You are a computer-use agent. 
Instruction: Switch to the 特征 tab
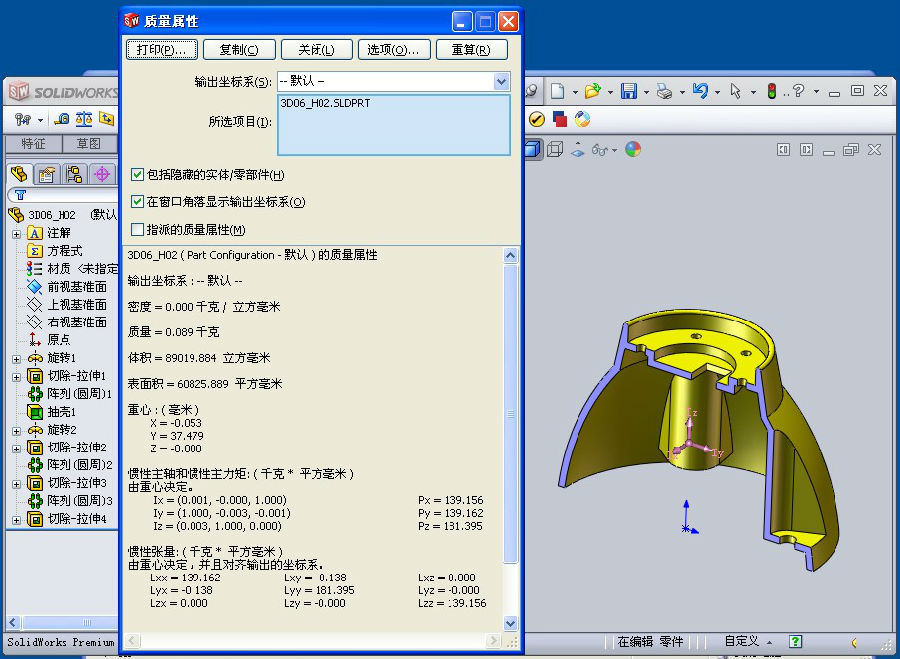coord(33,144)
